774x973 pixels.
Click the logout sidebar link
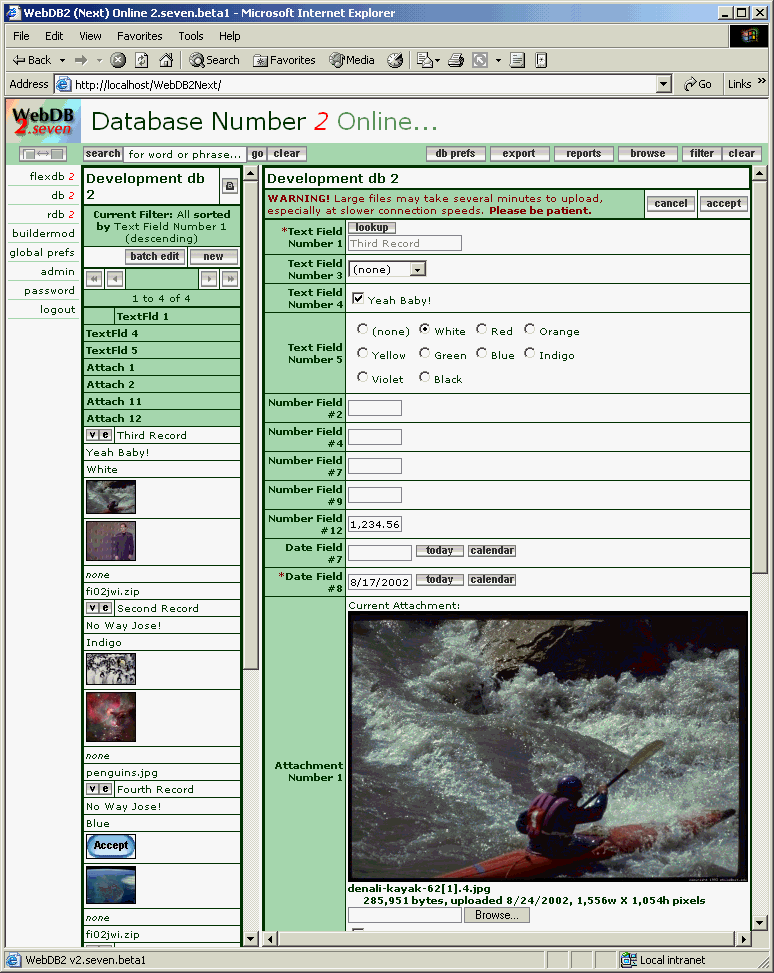(57, 310)
